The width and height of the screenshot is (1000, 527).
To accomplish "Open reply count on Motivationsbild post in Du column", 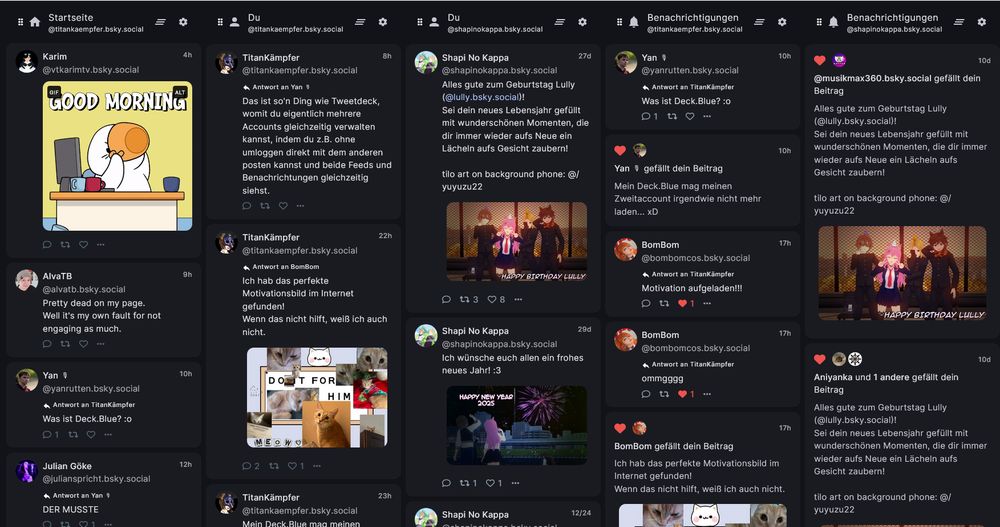I will click(x=251, y=466).
